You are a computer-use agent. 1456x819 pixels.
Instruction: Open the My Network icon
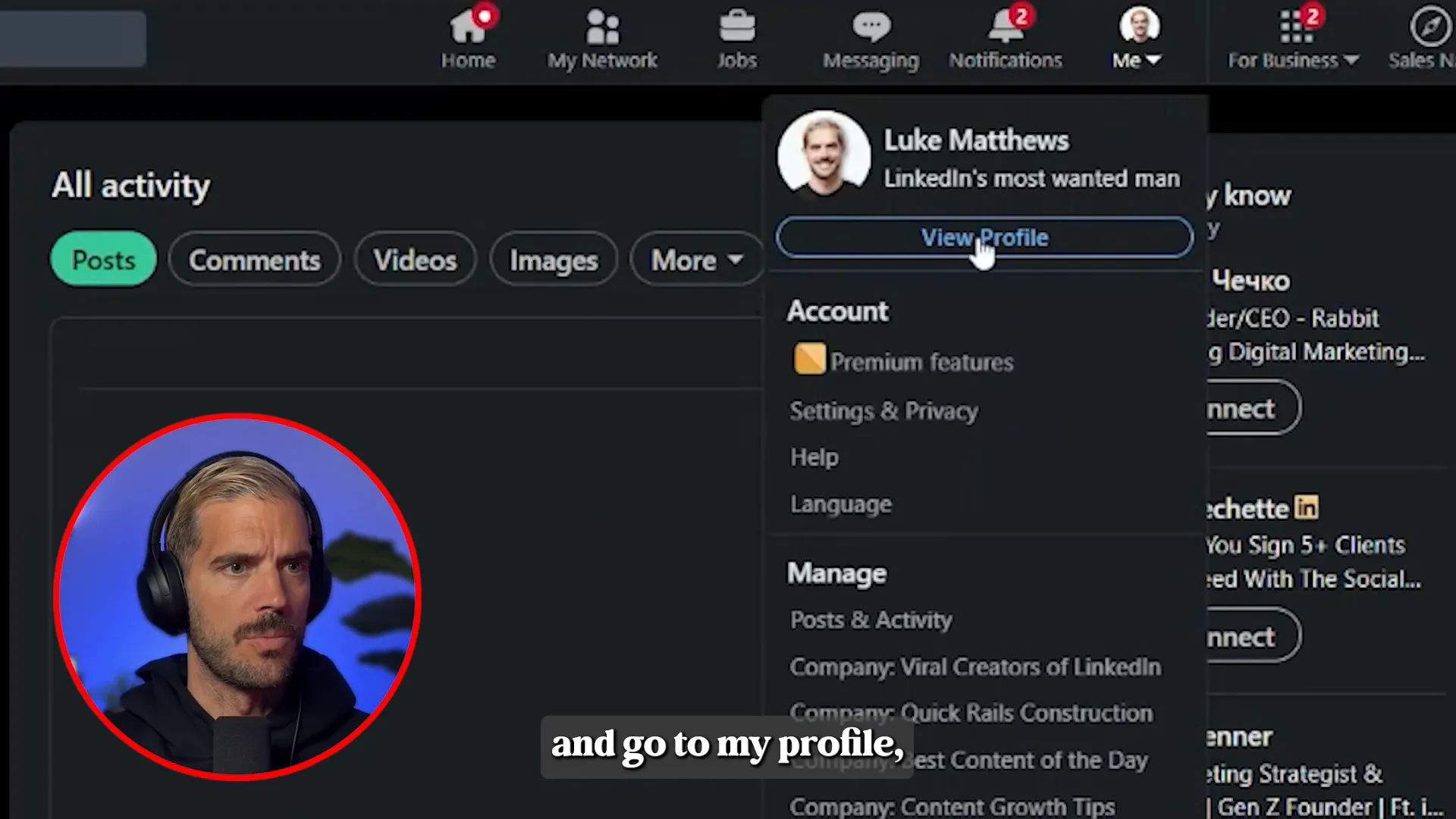[x=603, y=28]
